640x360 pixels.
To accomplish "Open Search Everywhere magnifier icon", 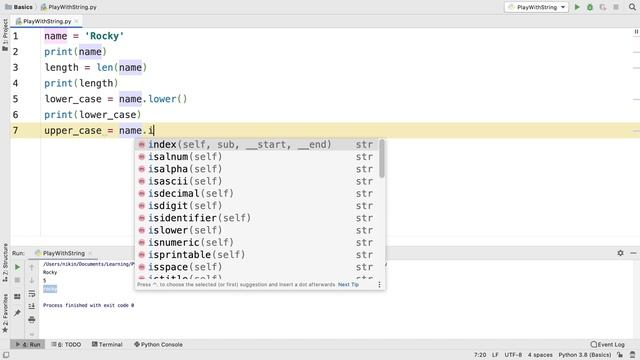I will [632, 7].
